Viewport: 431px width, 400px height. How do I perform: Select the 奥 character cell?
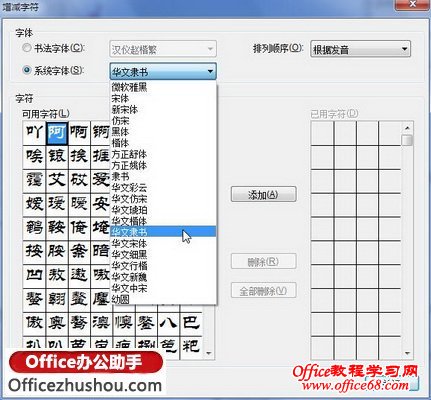click(57, 323)
